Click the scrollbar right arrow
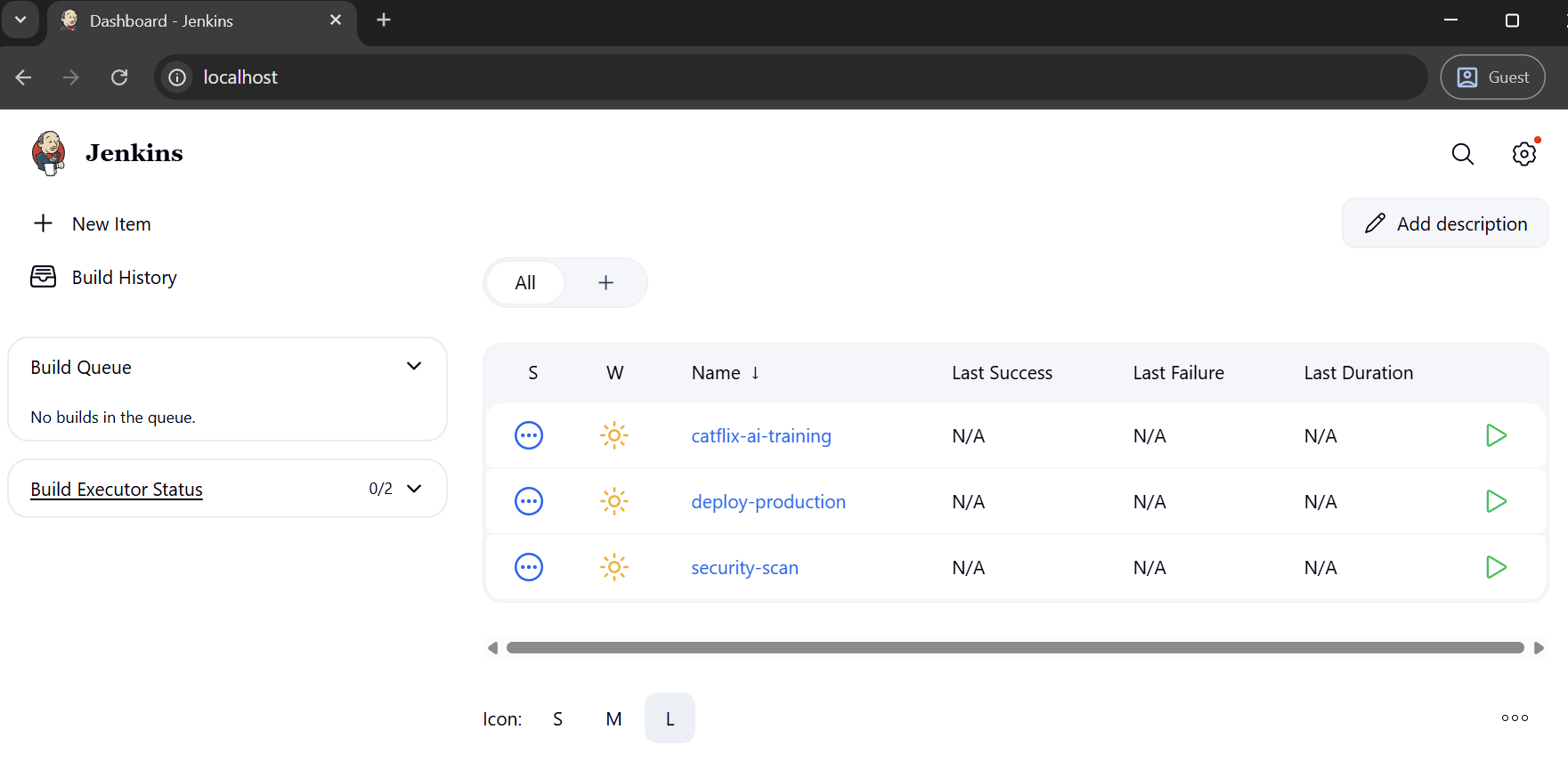Image resolution: width=1568 pixels, height=762 pixels. coord(1538,648)
